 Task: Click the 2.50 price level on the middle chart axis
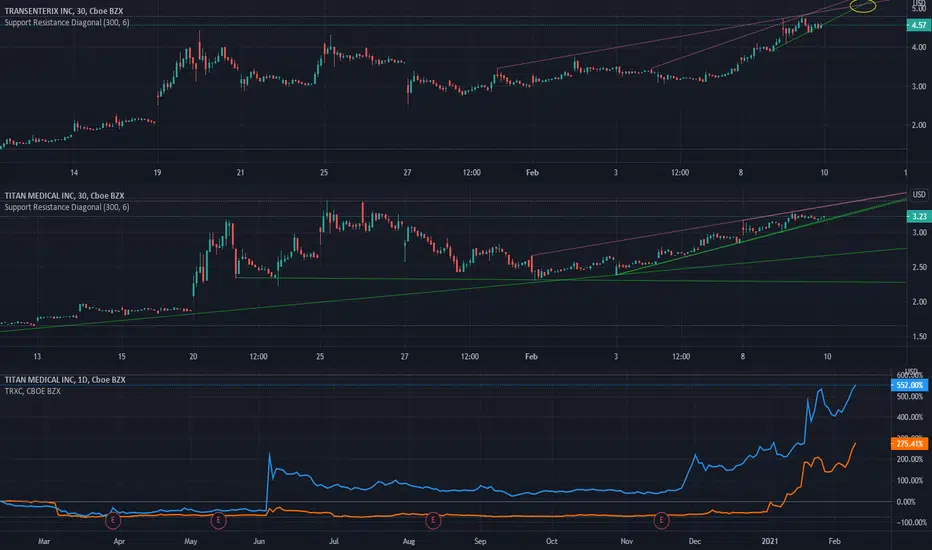pos(918,268)
